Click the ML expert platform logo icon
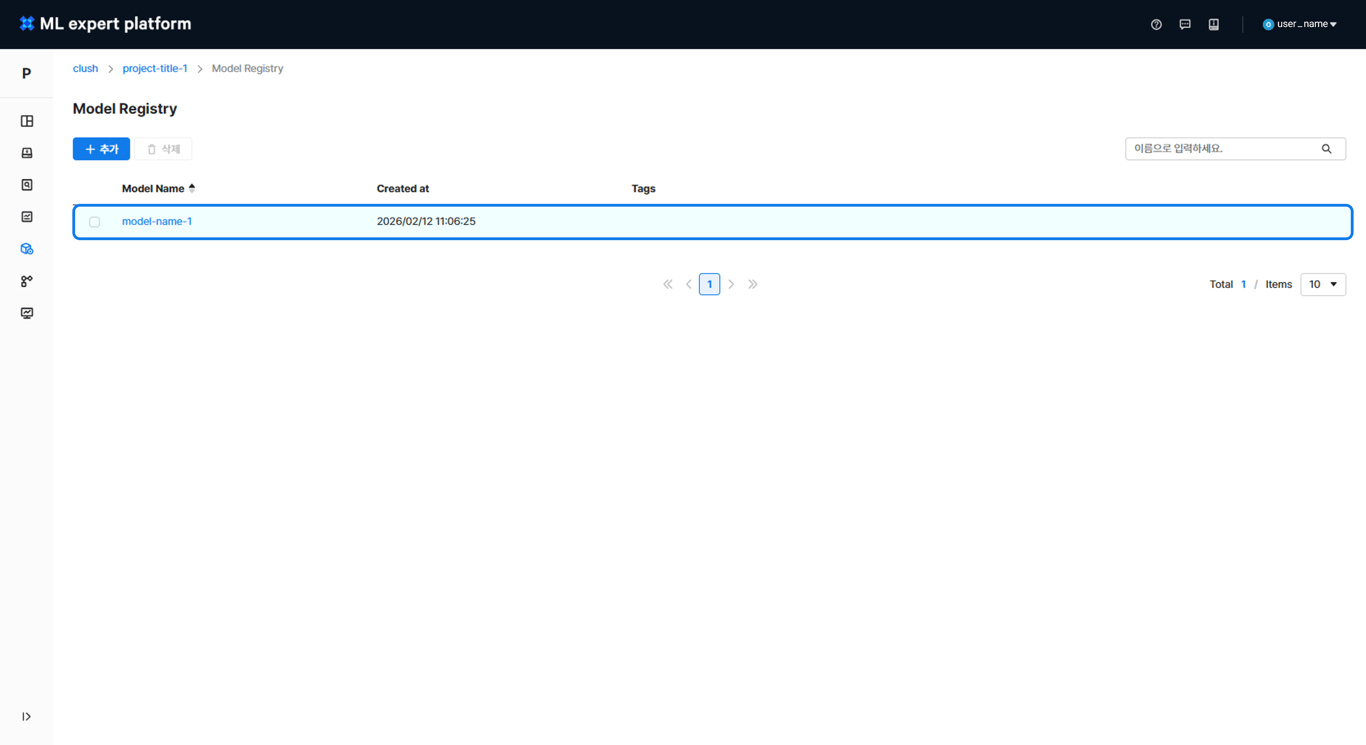Image resolution: width=1366 pixels, height=745 pixels. [27, 24]
